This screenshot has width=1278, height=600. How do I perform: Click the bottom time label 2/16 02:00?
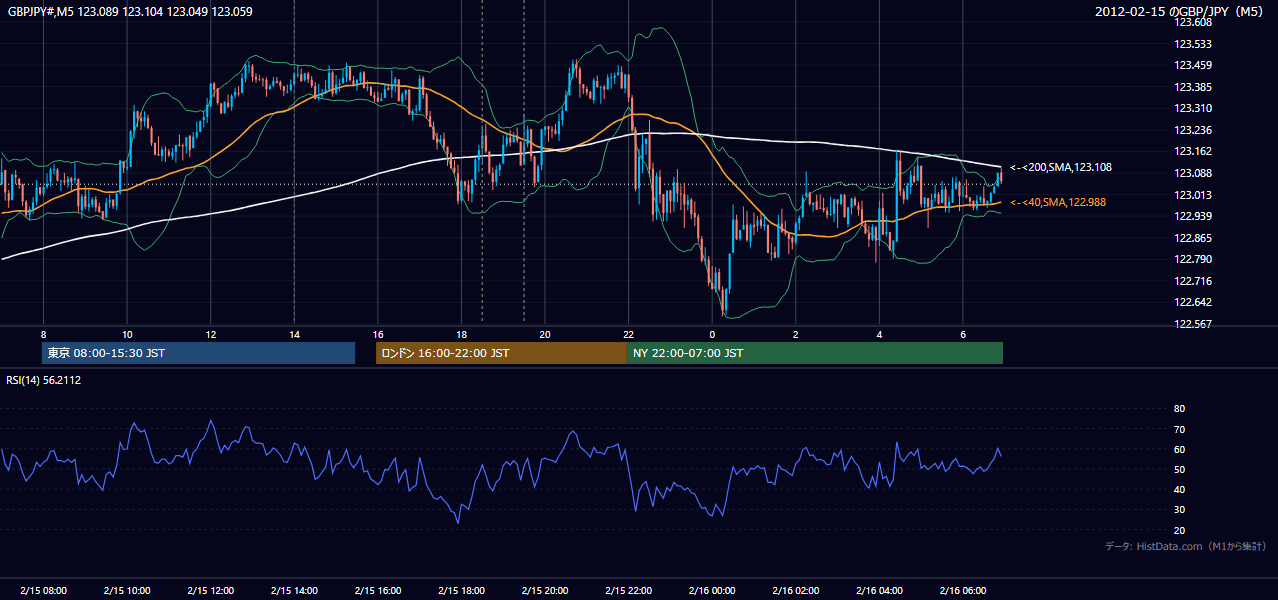(x=796, y=590)
